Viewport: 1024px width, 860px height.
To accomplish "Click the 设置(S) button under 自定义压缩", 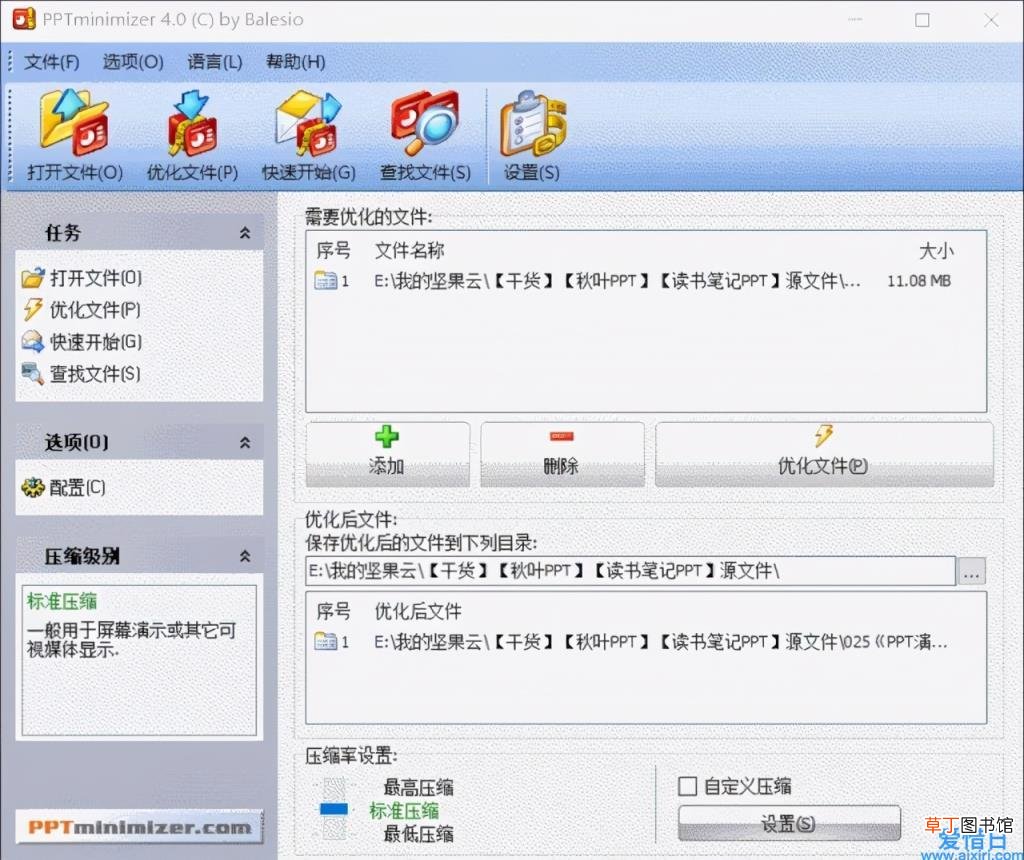I will click(x=789, y=823).
